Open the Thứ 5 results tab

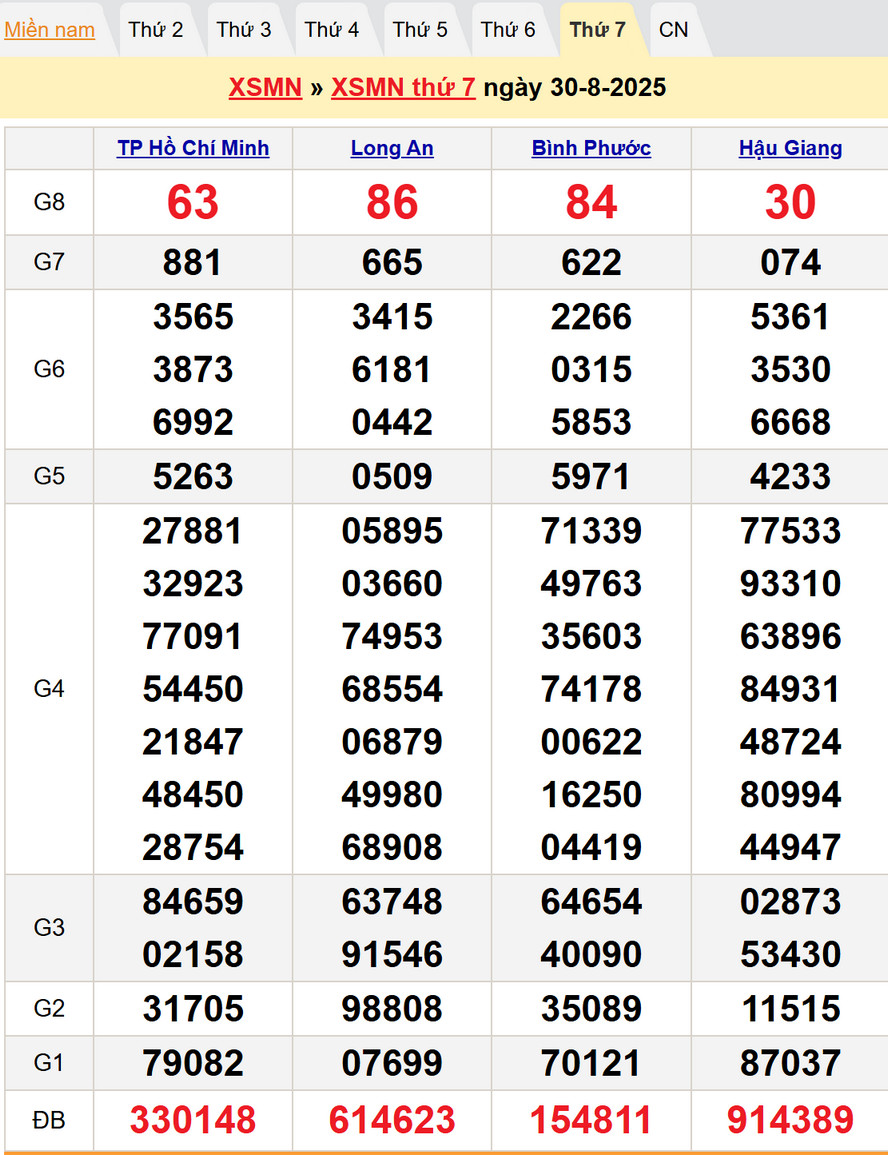pos(420,30)
